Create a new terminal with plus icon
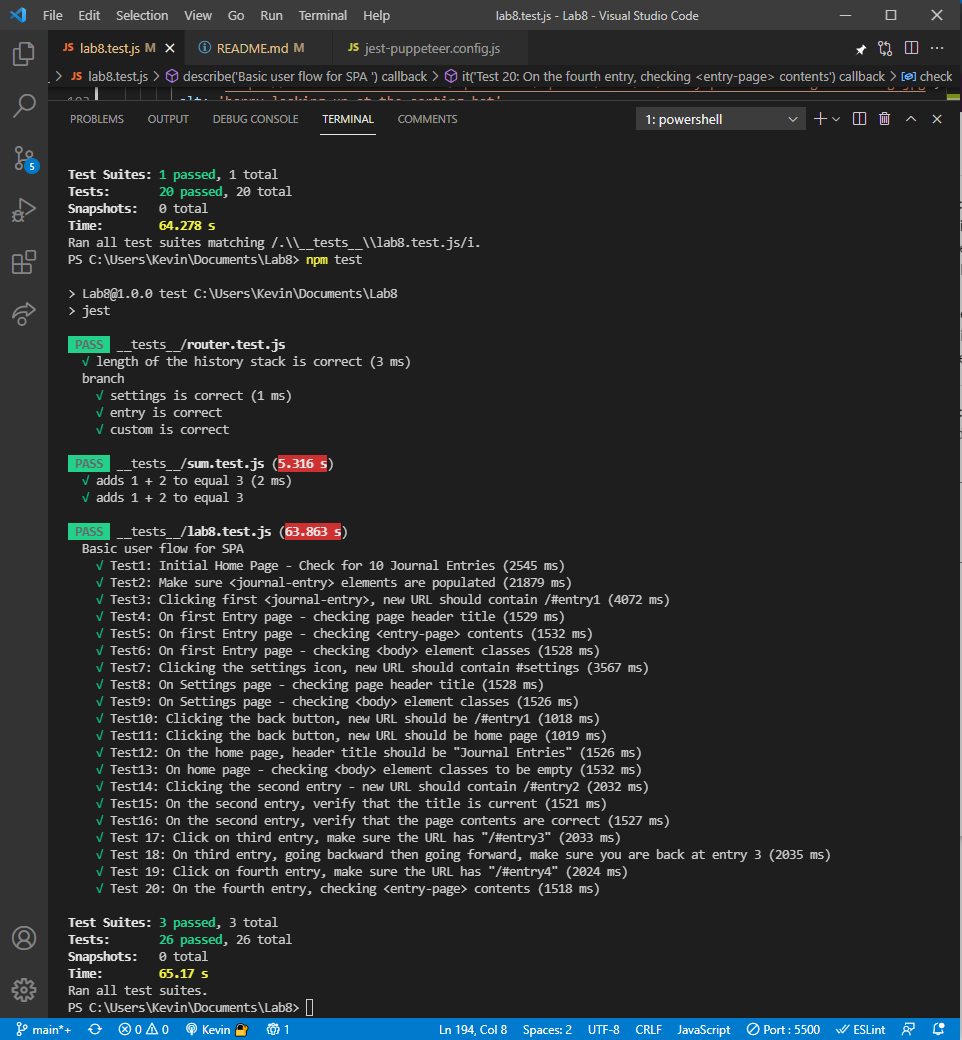The width and height of the screenshot is (962, 1040). pyautogui.click(x=820, y=119)
